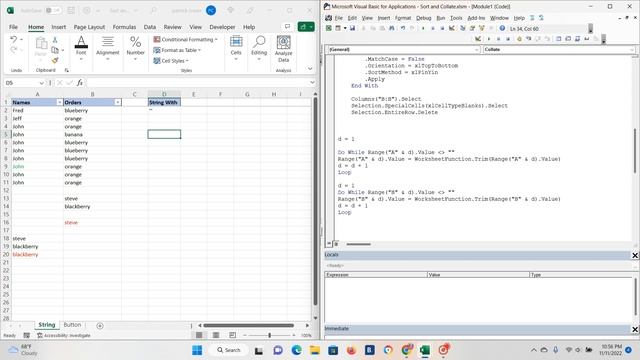Click the Break pause icon in VBA standard toolbar
Viewport: 640px width, 360px height.
click(x=433, y=28)
